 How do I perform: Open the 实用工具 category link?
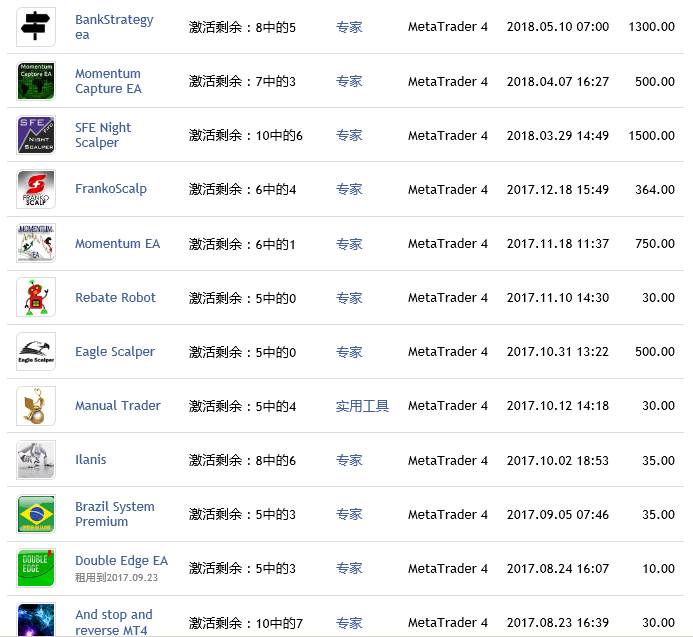pyautogui.click(x=362, y=406)
